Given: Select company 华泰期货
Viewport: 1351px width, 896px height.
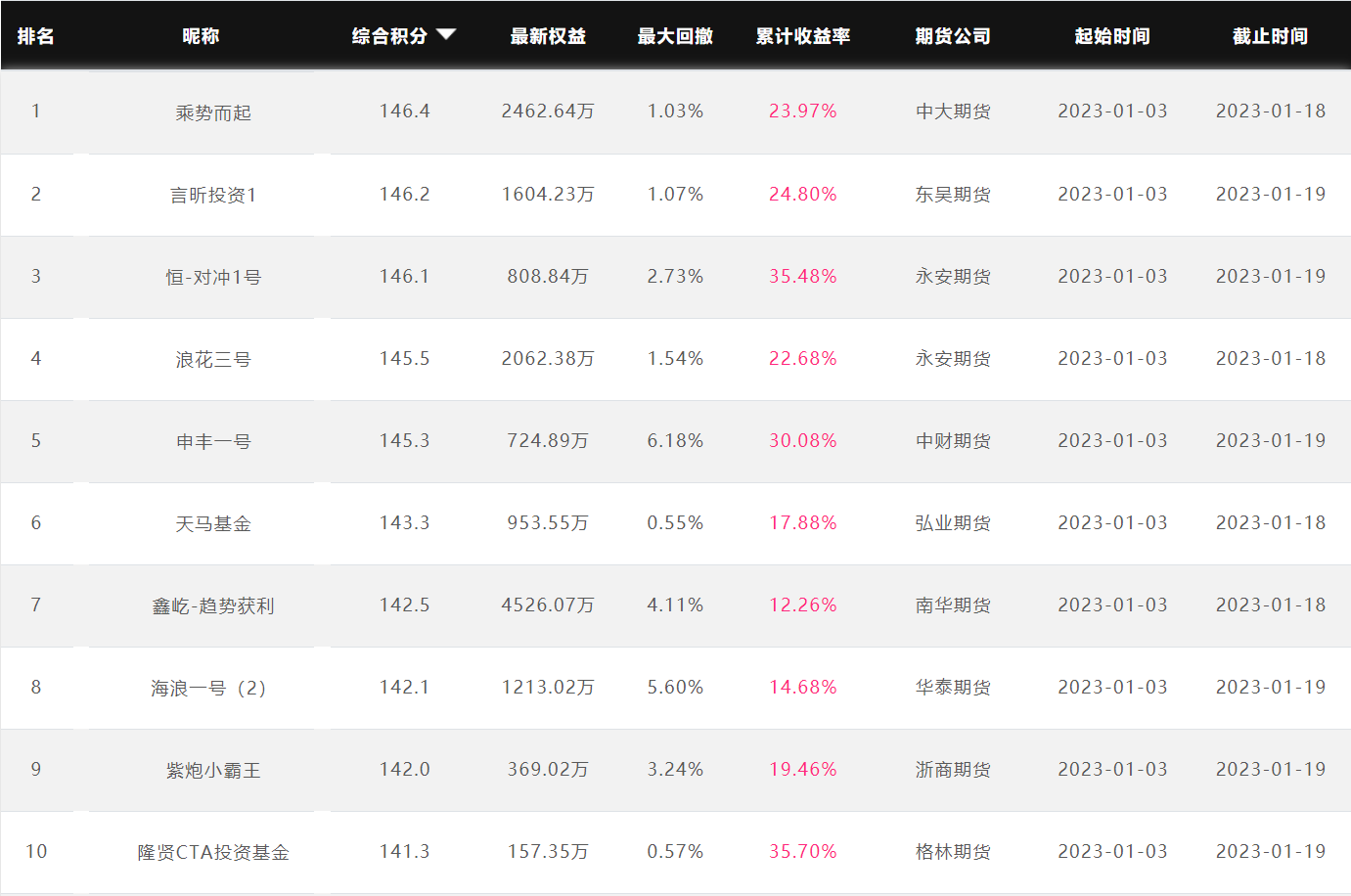Looking at the screenshot, I should pyautogui.click(x=953, y=687).
